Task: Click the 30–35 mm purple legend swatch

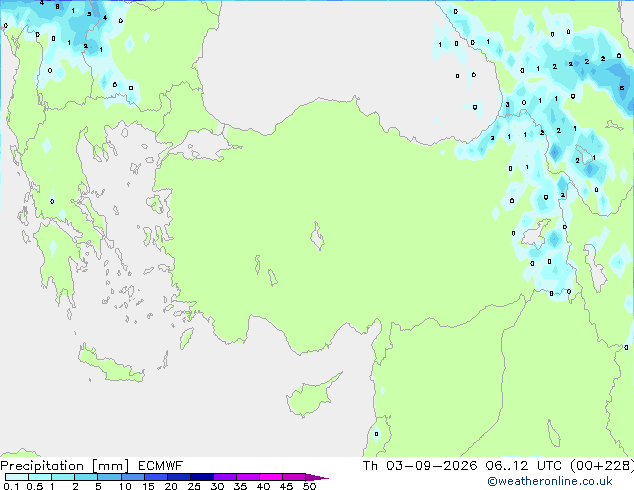Action: pyautogui.click(x=224, y=477)
